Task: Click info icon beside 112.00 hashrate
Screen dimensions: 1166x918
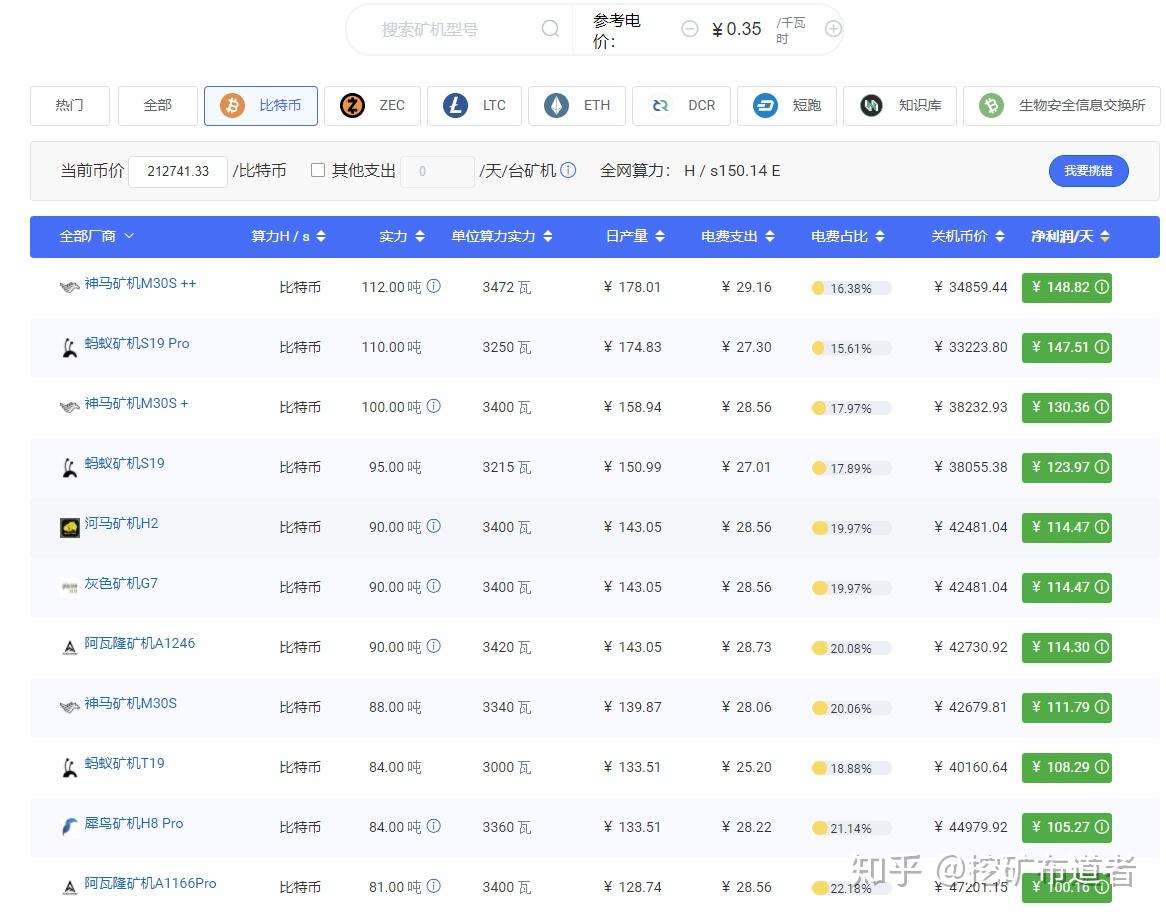Action: tap(434, 286)
